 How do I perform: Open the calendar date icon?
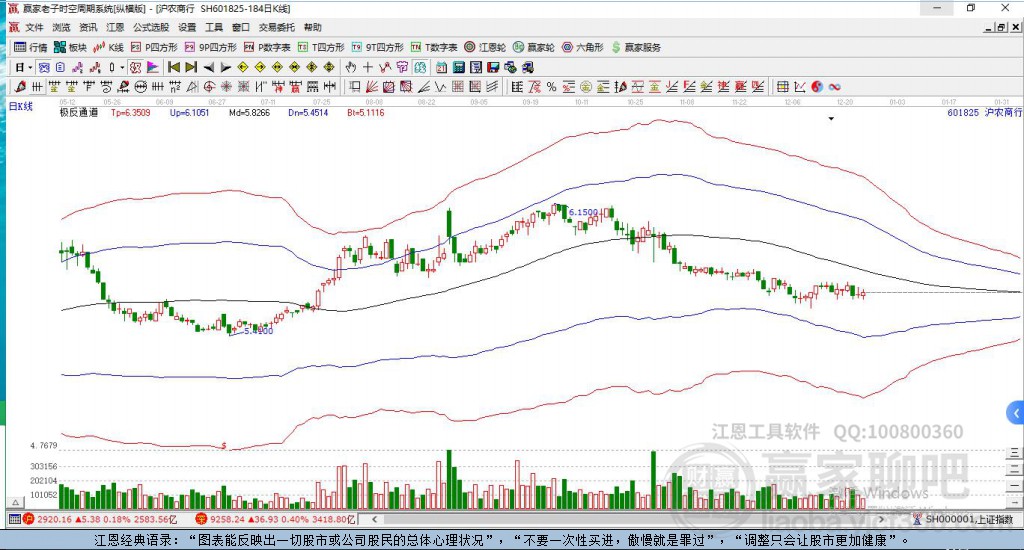[x=442, y=67]
